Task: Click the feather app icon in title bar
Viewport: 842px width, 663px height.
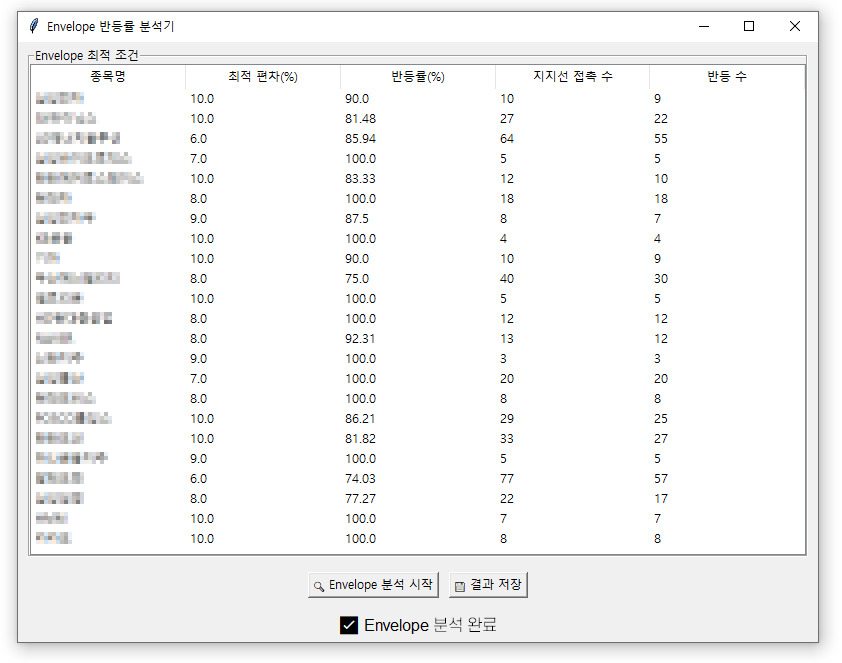Action: 34,26
